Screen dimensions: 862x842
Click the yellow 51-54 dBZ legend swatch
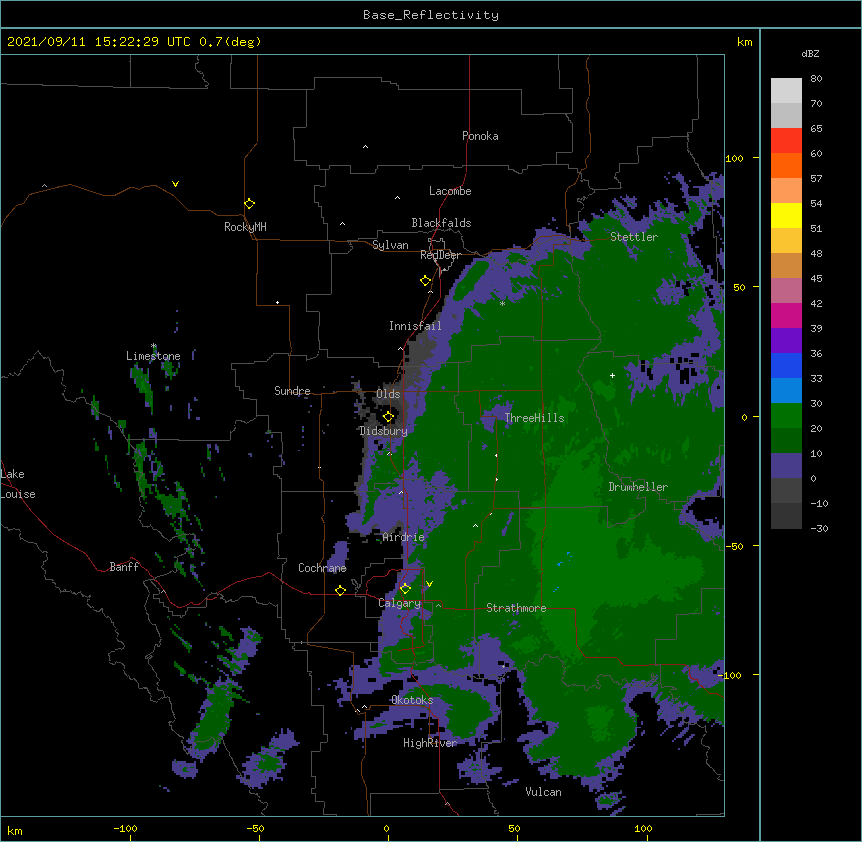(786, 215)
